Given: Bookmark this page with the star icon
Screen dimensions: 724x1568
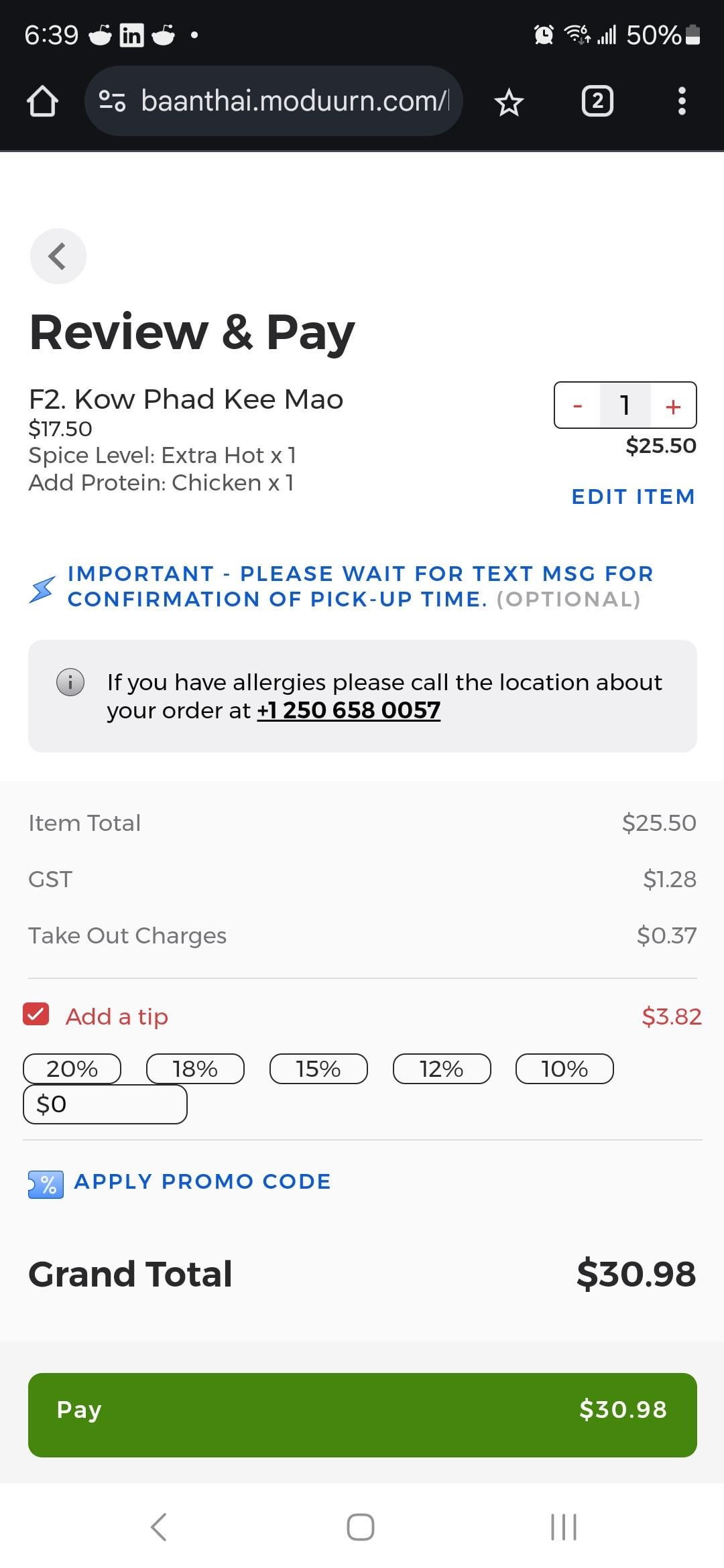Looking at the screenshot, I should point(508,103).
